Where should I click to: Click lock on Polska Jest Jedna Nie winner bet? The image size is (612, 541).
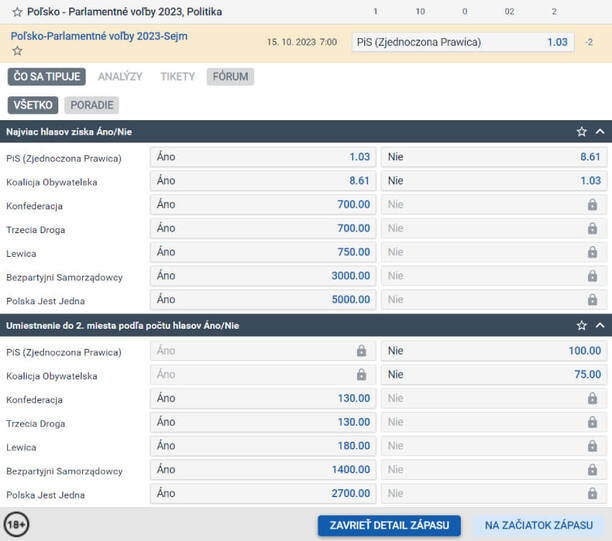pos(592,300)
